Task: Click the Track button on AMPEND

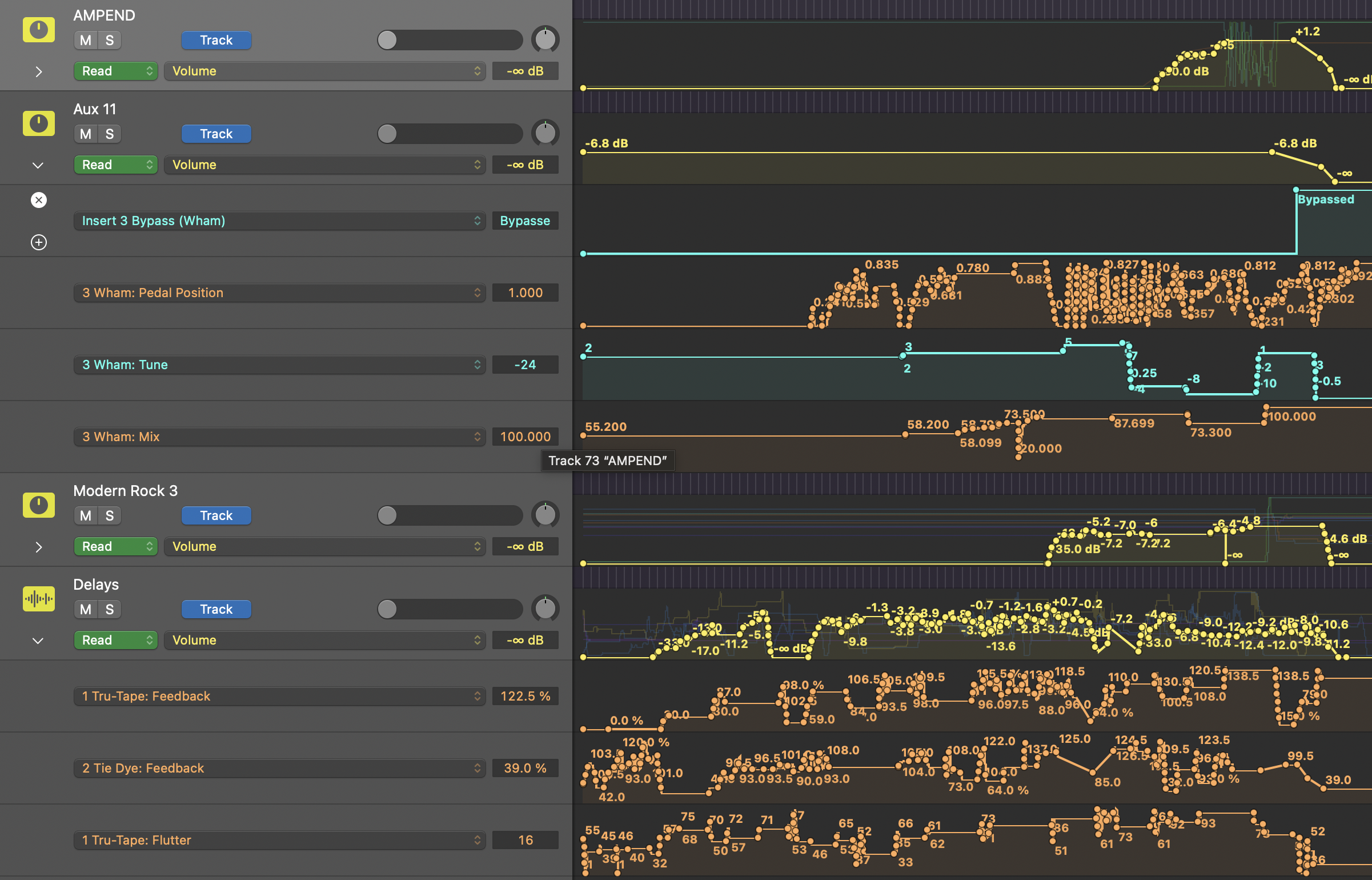Action: point(216,40)
